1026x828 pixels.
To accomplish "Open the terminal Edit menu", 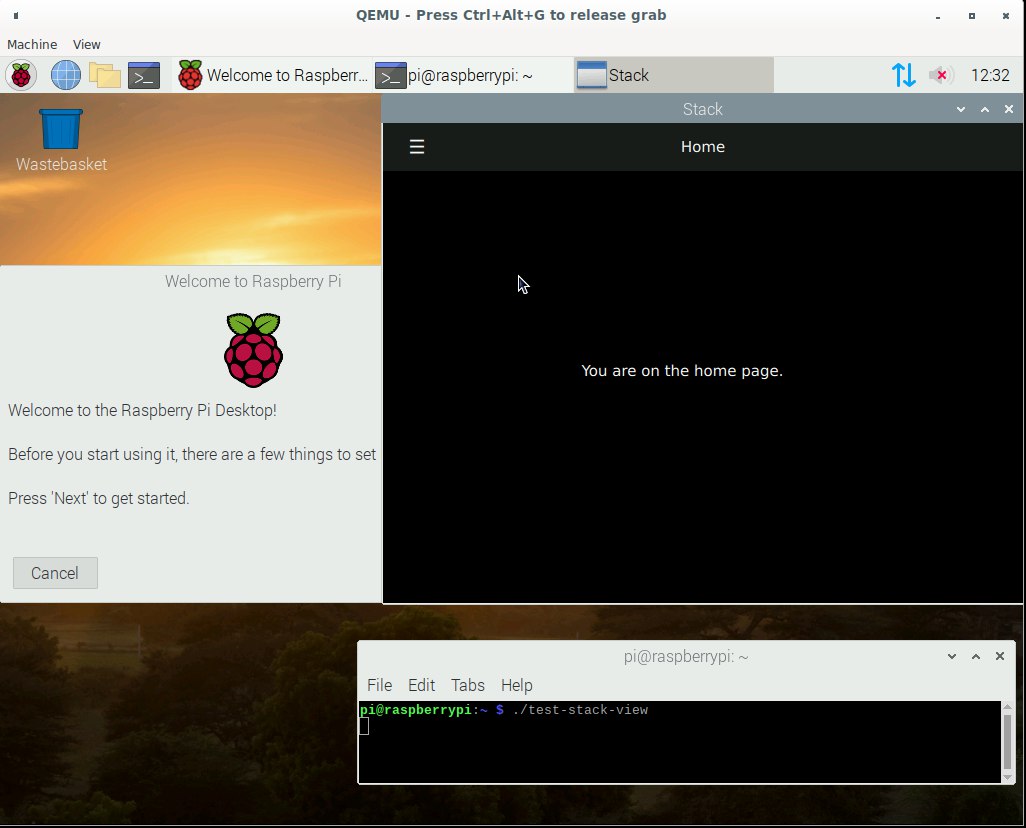I will 421,685.
